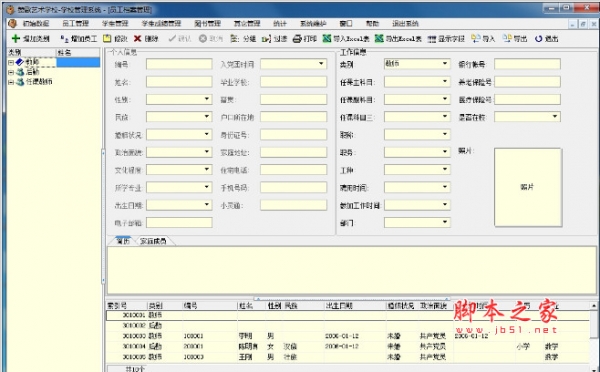Click the green plus 增加类别 (add category) icon

click(x=16, y=38)
